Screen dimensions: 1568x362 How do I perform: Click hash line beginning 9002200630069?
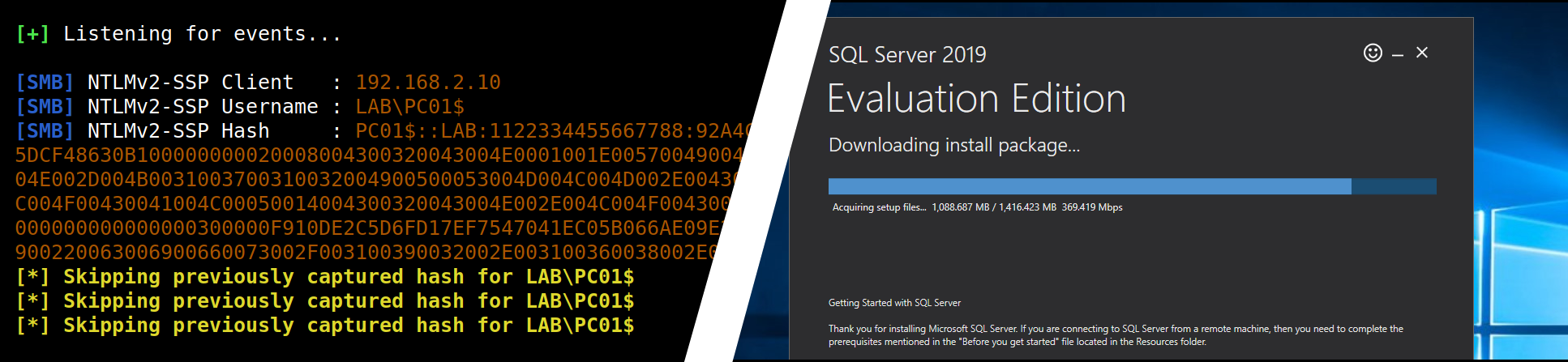click(x=366, y=253)
